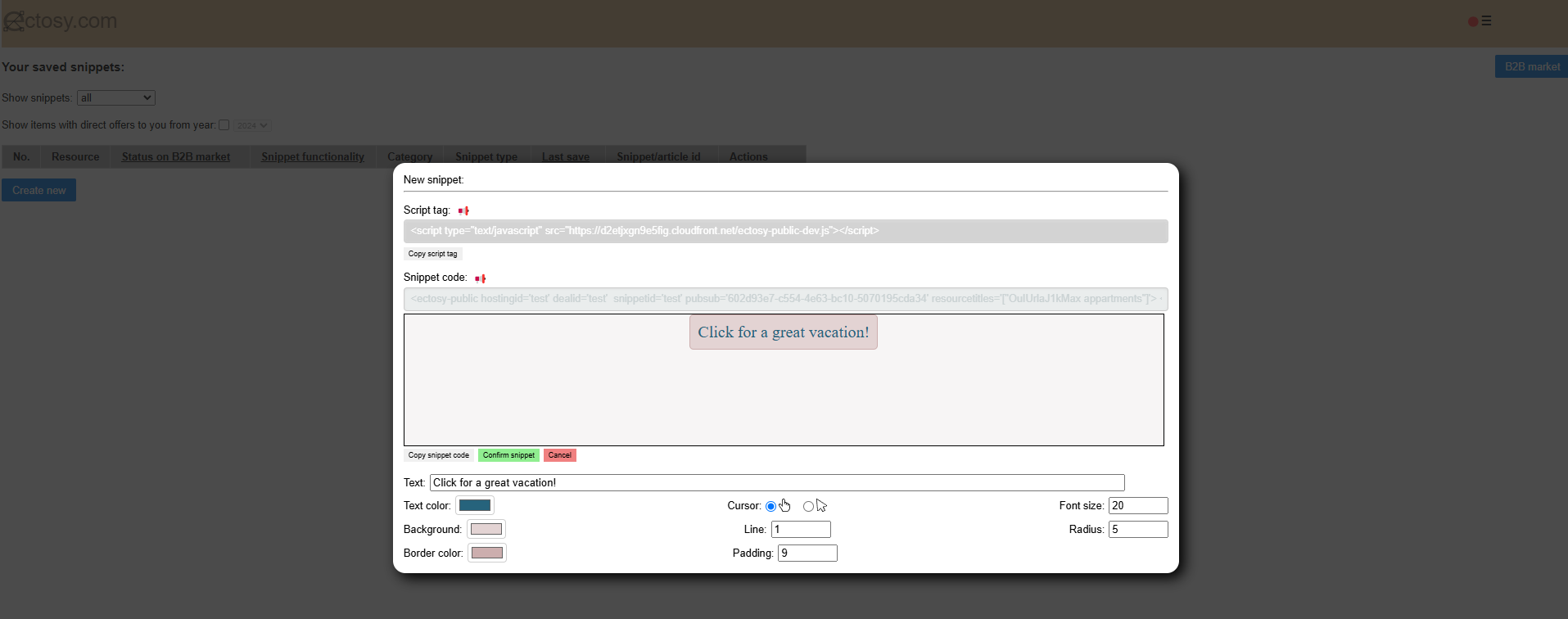Click the megaphone icon beside Script tag
The width and height of the screenshot is (1568, 619).
point(463,211)
